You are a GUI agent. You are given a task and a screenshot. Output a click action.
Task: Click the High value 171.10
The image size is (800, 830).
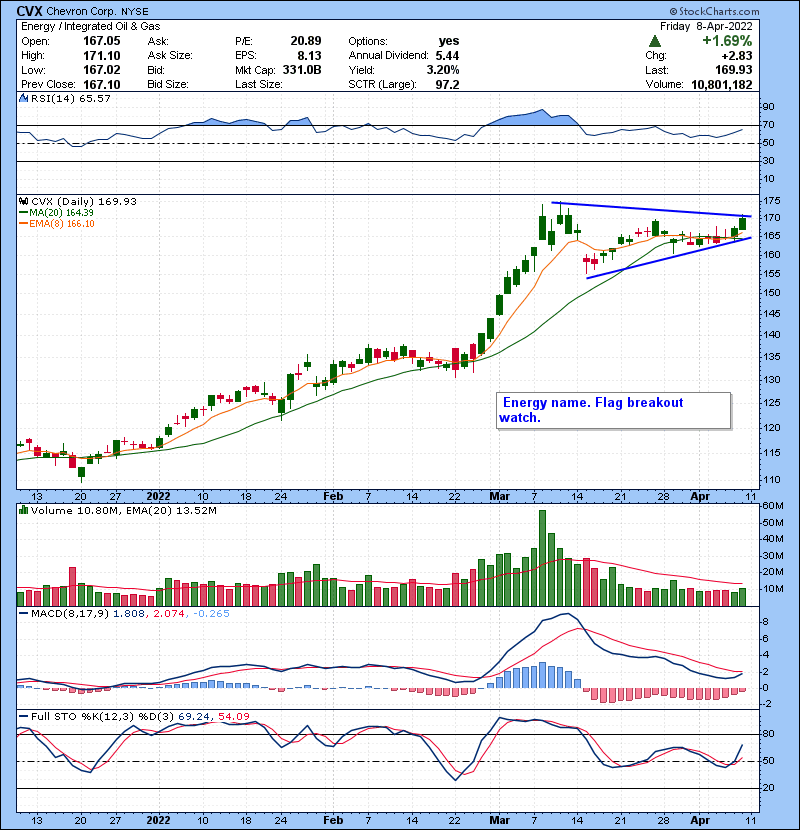102,56
